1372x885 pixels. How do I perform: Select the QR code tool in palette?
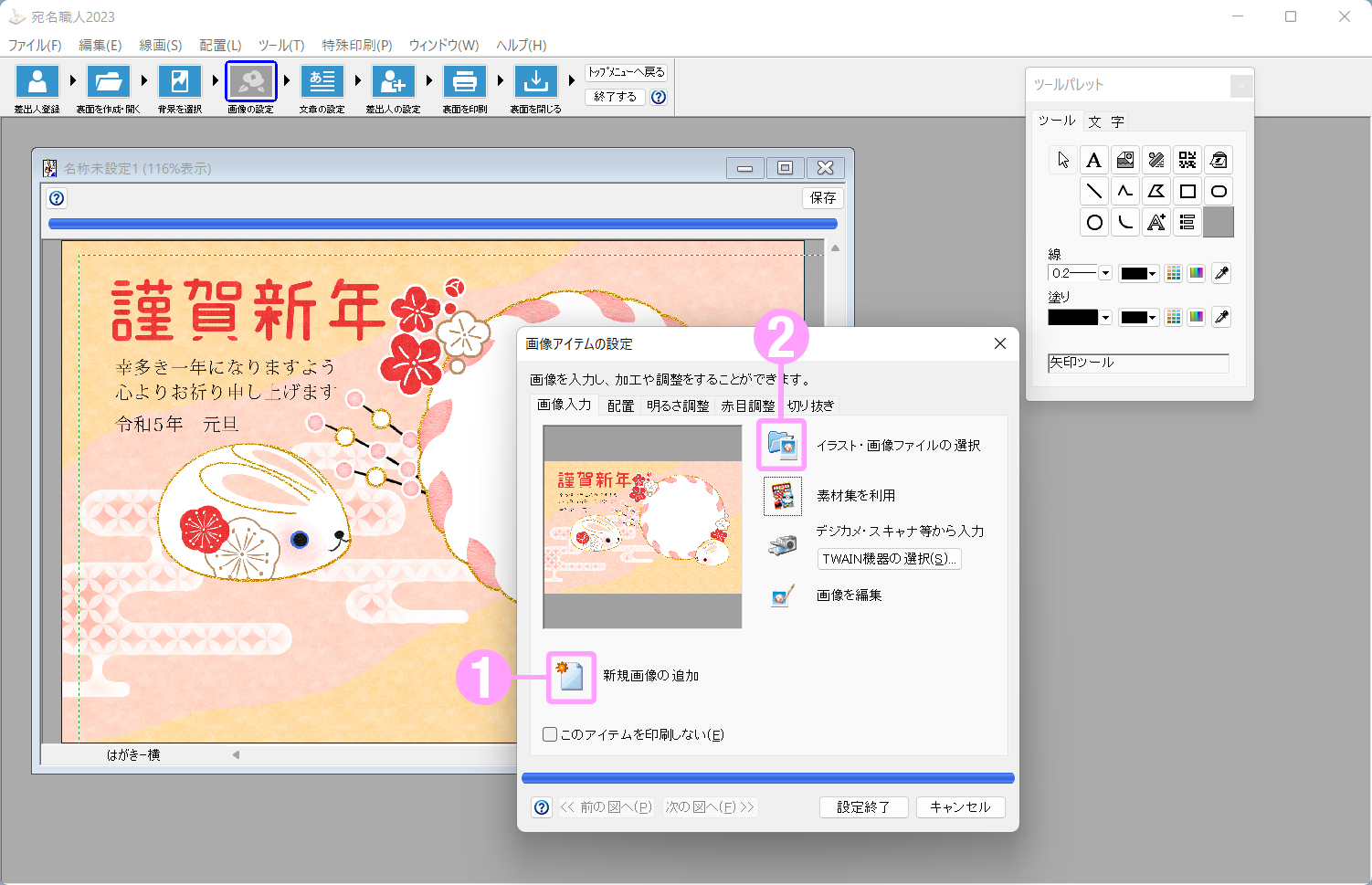(1187, 161)
